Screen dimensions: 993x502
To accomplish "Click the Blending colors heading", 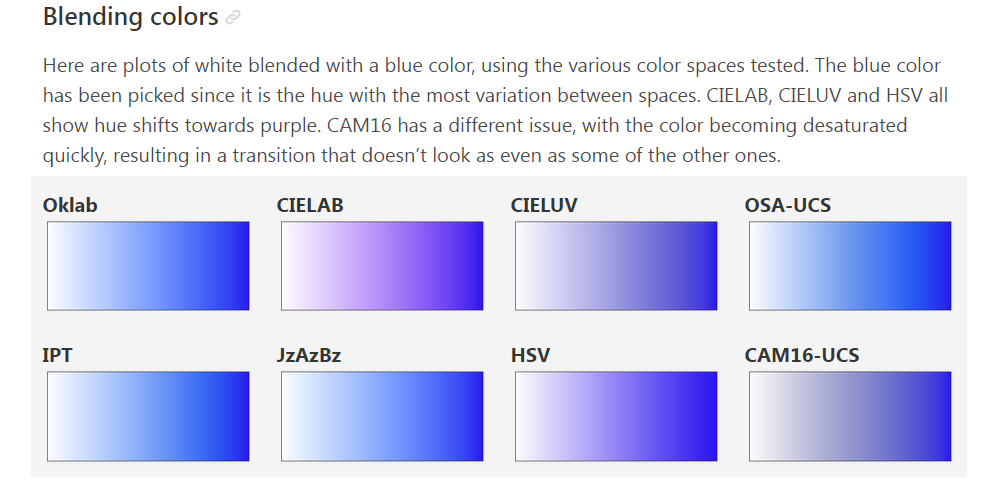I will (130, 17).
